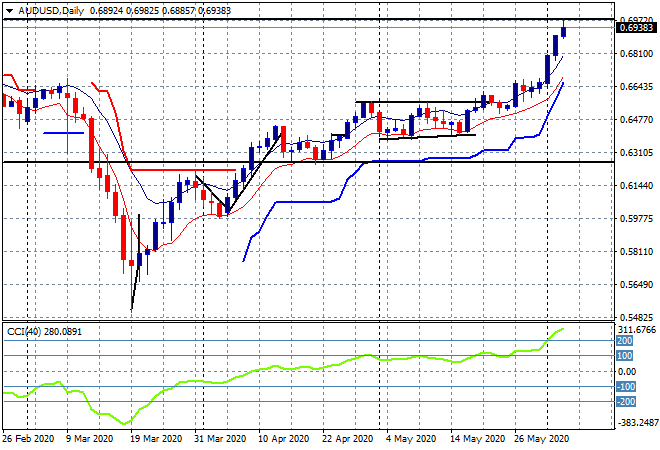The height and width of the screenshot is (450, 660).
Task: Click the CCI 200 level label
Action: click(625, 341)
